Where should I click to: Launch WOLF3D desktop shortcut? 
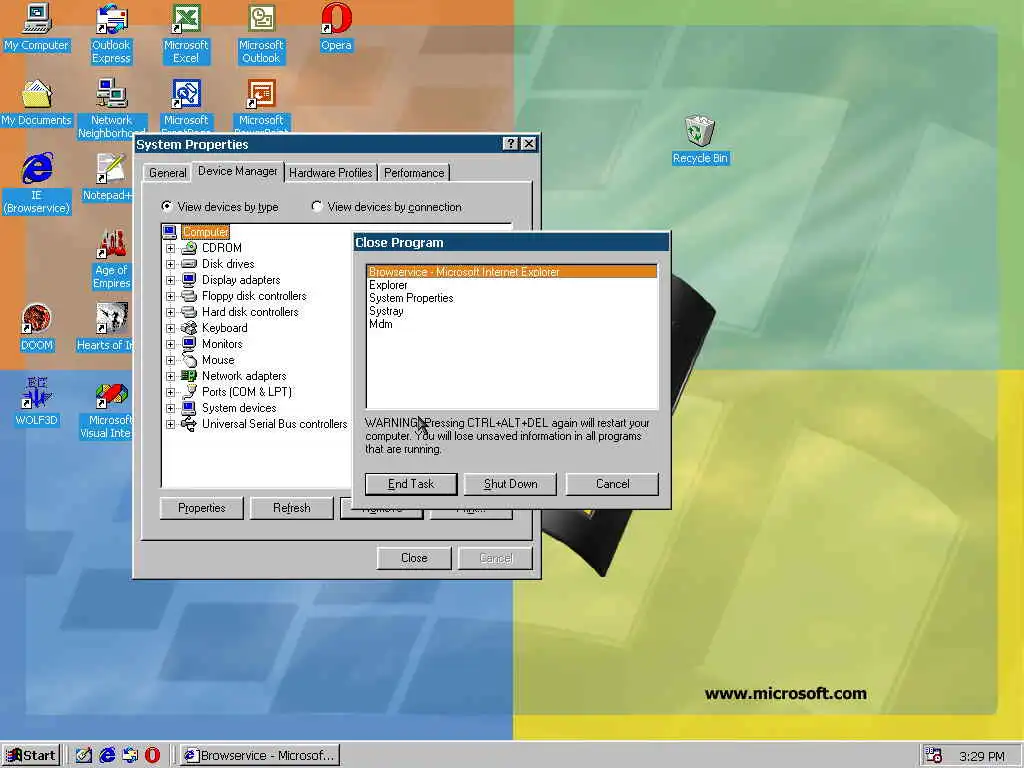(x=37, y=402)
